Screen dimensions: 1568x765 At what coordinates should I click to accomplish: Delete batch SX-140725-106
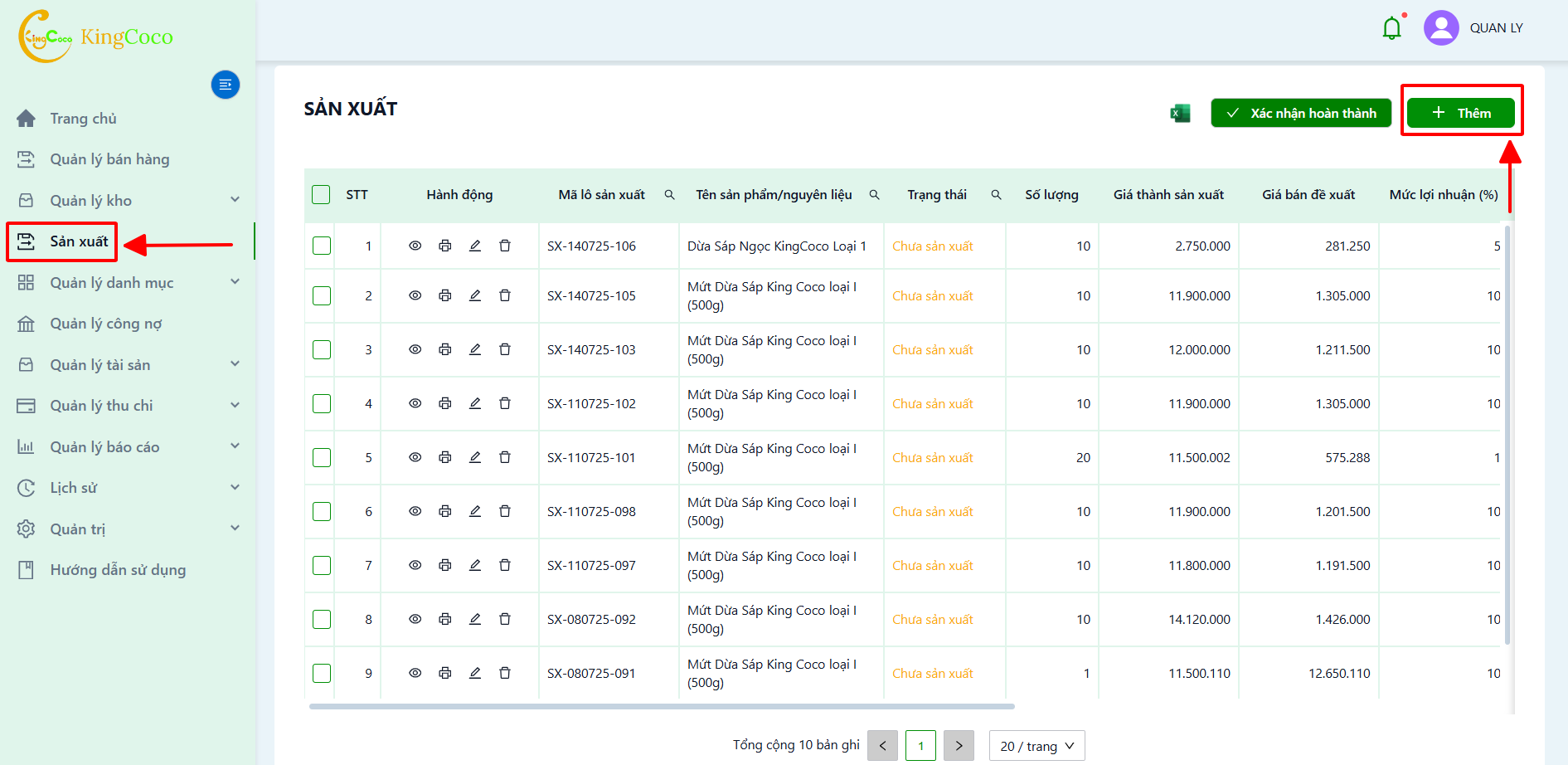pos(505,246)
